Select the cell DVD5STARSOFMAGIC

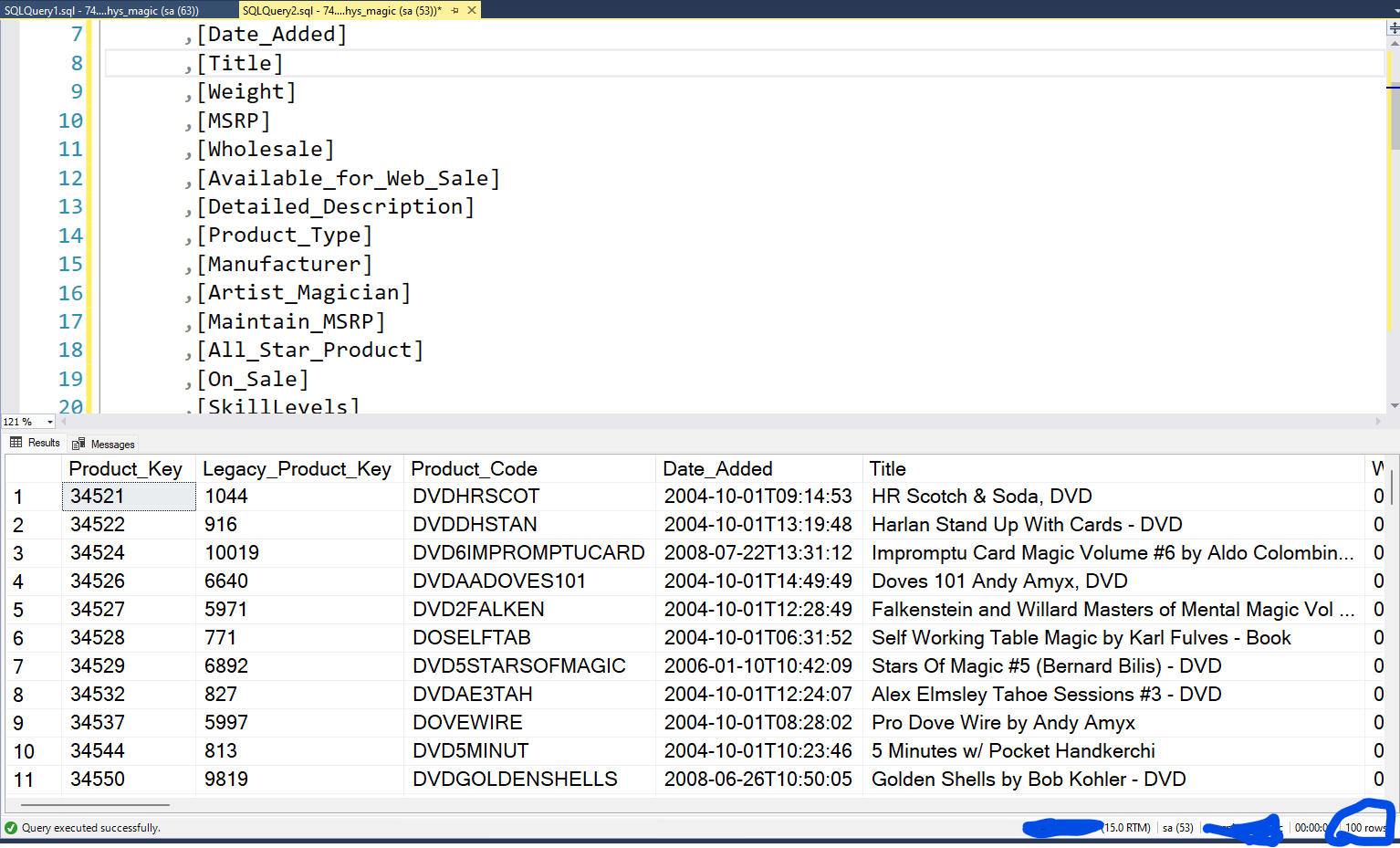(x=529, y=665)
